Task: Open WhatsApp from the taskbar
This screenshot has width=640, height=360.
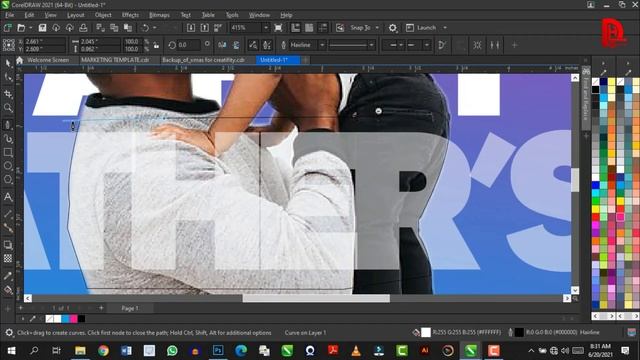Action: 172,351
